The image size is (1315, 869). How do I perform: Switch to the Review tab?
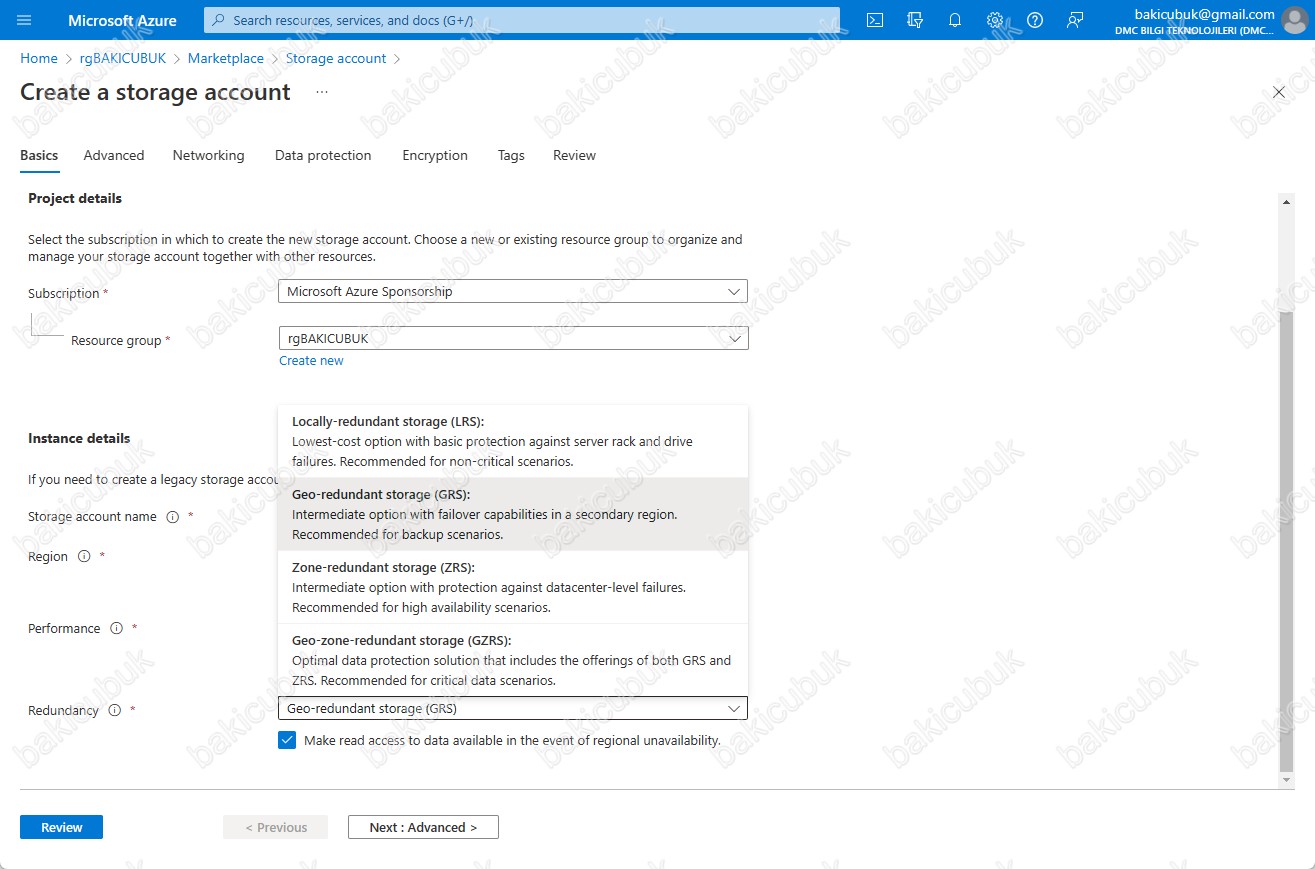click(x=574, y=155)
